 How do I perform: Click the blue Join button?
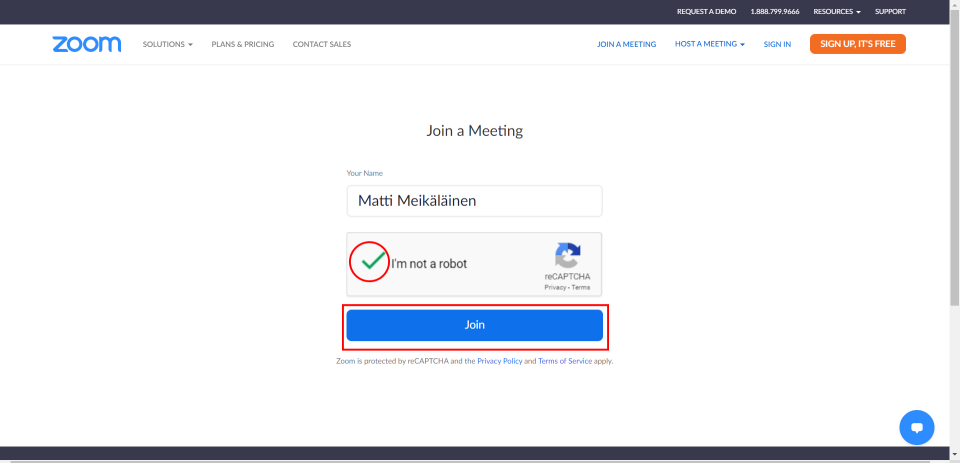474,325
